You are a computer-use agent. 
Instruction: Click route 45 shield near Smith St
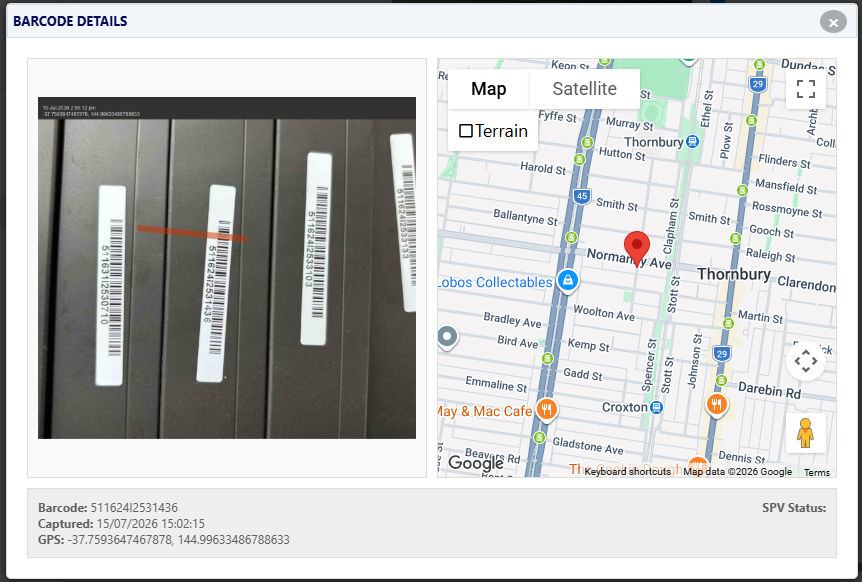pos(582,196)
